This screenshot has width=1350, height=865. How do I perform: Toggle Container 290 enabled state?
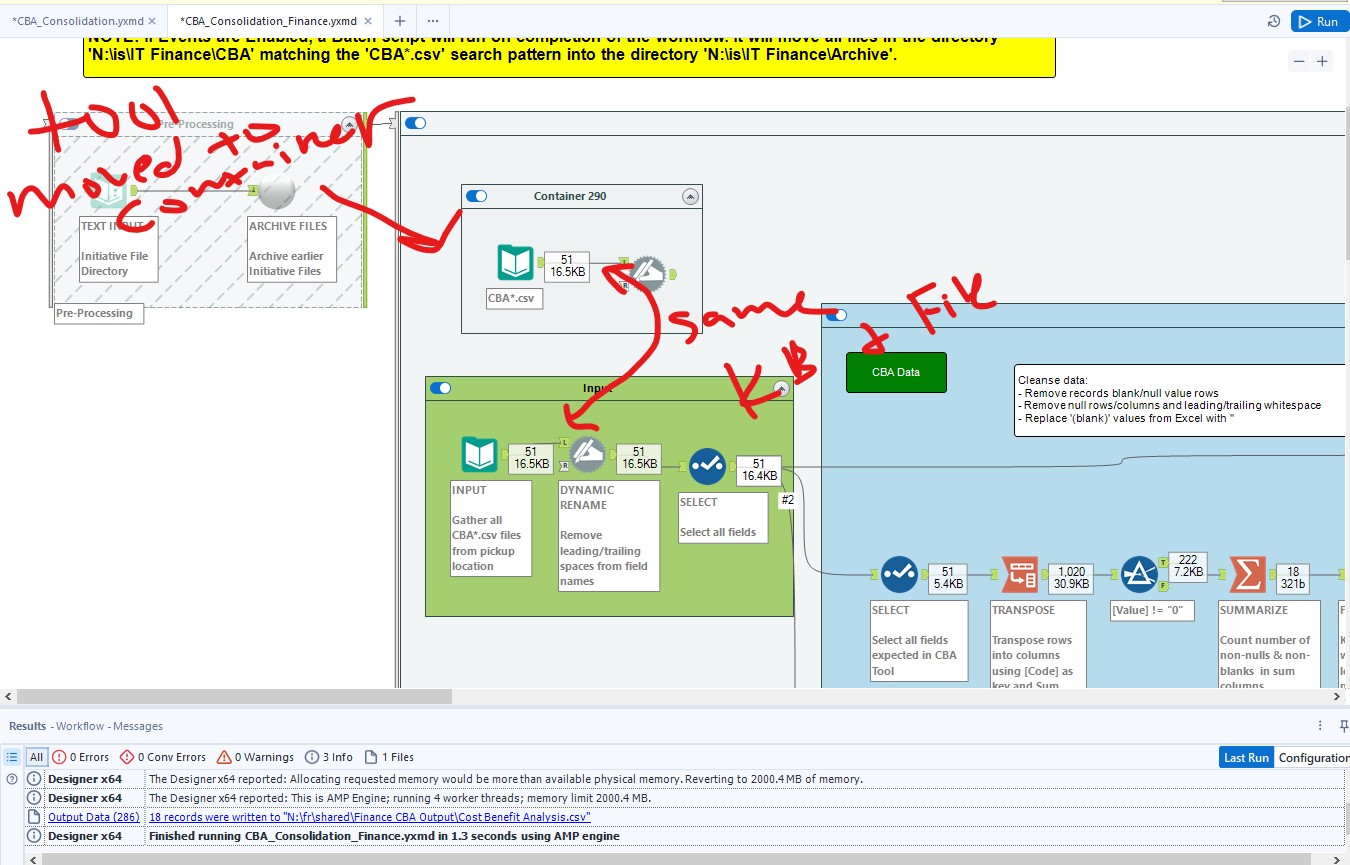pos(476,196)
